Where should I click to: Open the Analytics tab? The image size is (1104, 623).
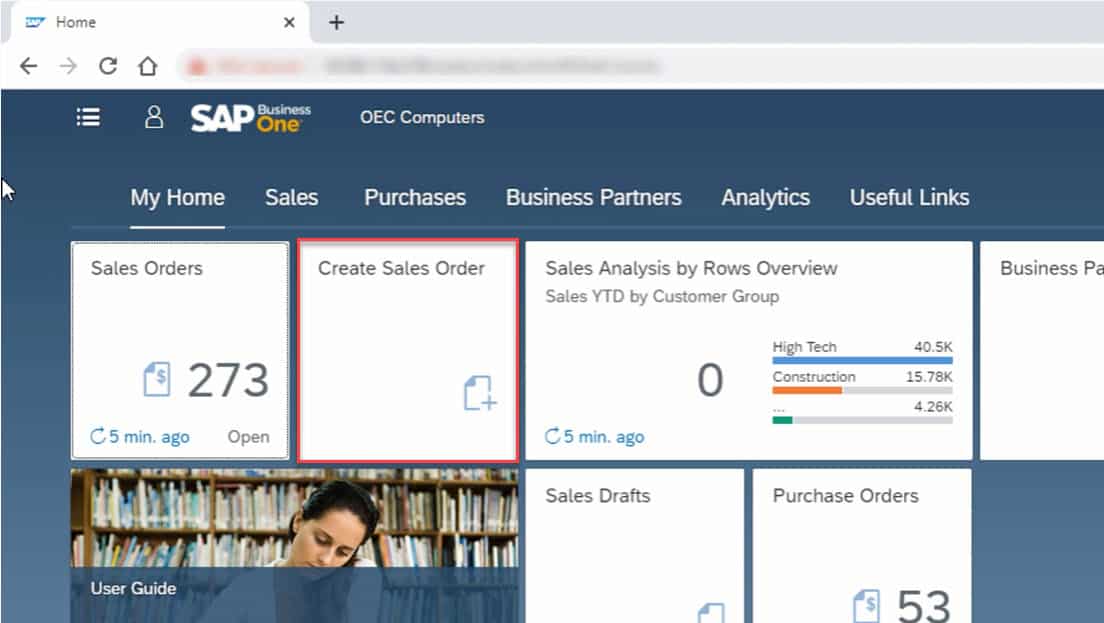point(765,197)
